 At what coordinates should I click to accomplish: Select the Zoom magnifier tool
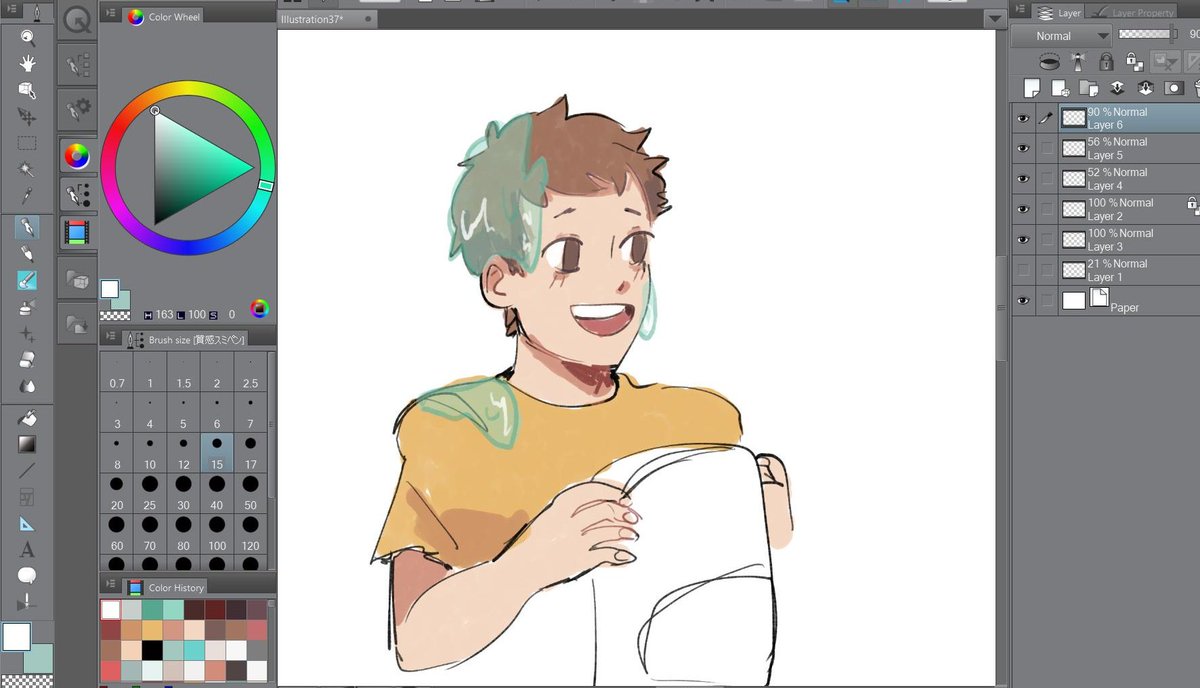(27, 37)
